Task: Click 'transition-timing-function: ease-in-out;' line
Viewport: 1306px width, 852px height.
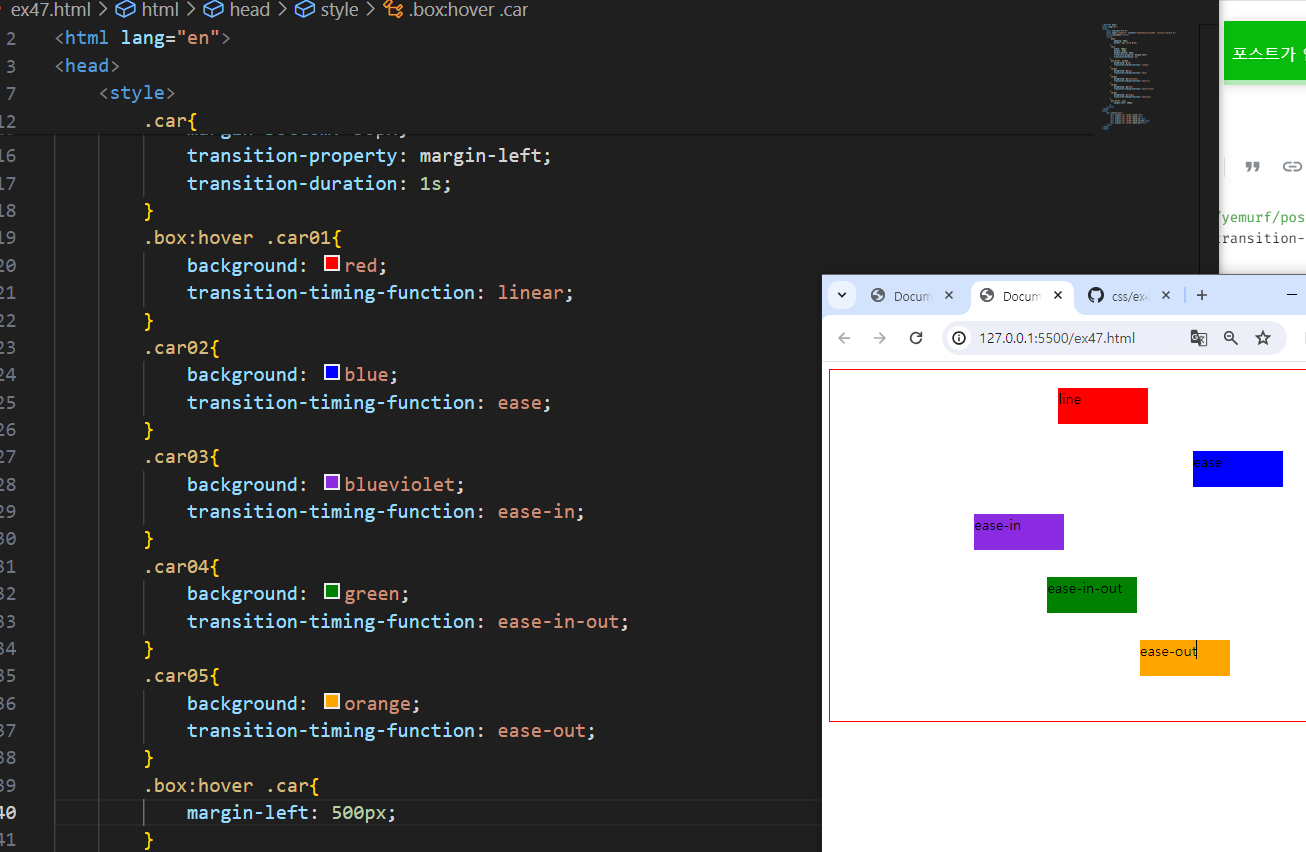Action: click(x=408, y=621)
